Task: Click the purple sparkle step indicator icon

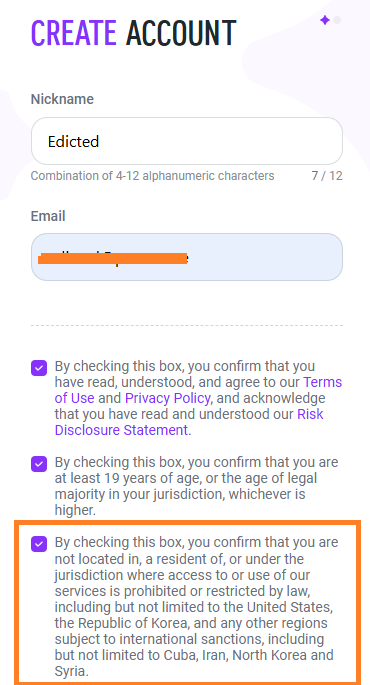Action: point(325,20)
